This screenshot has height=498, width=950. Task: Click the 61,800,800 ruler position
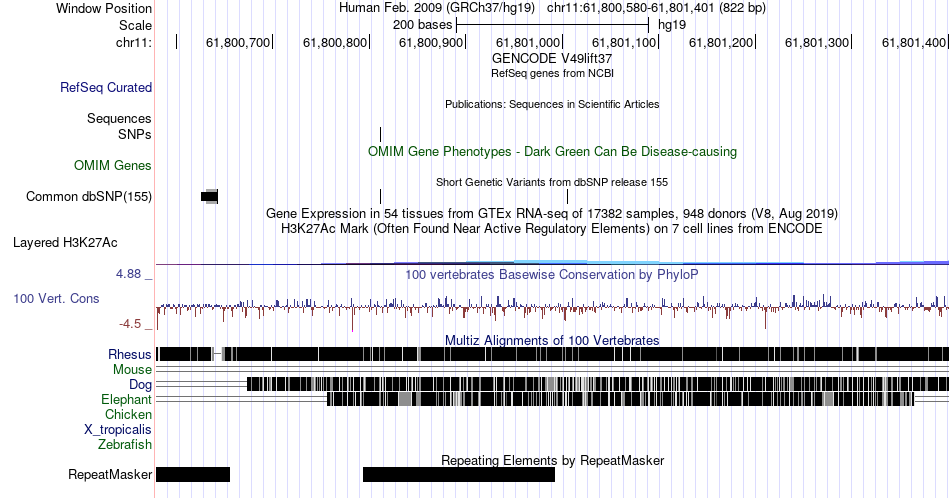tap(335, 42)
